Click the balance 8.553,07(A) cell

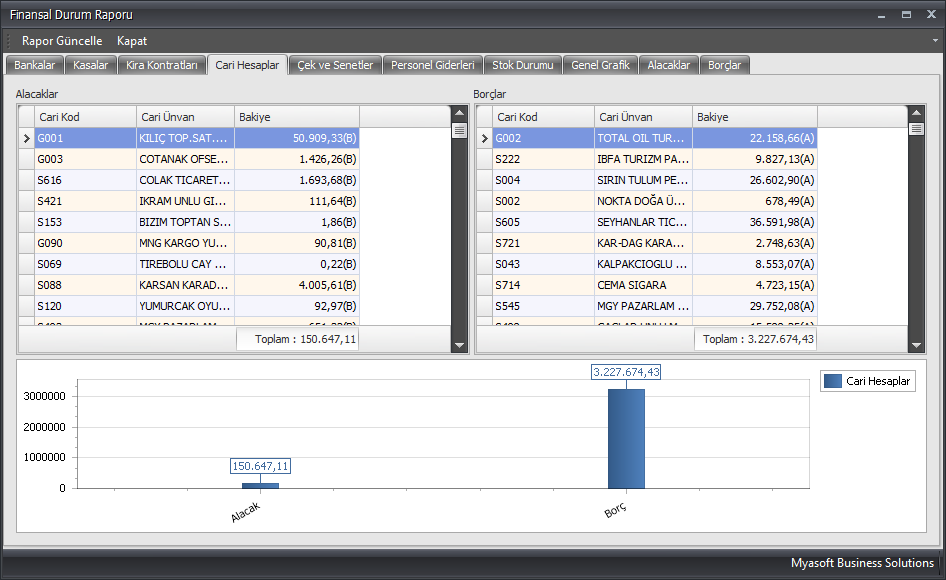(x=755, y=264)
